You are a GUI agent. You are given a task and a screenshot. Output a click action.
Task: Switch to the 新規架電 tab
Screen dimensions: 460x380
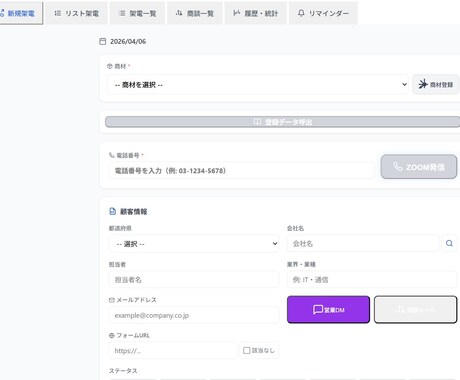point(21,13)
